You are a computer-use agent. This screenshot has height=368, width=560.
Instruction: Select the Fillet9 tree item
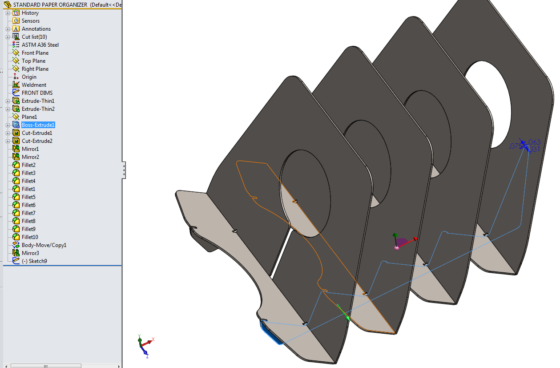[x=24, y=229]
